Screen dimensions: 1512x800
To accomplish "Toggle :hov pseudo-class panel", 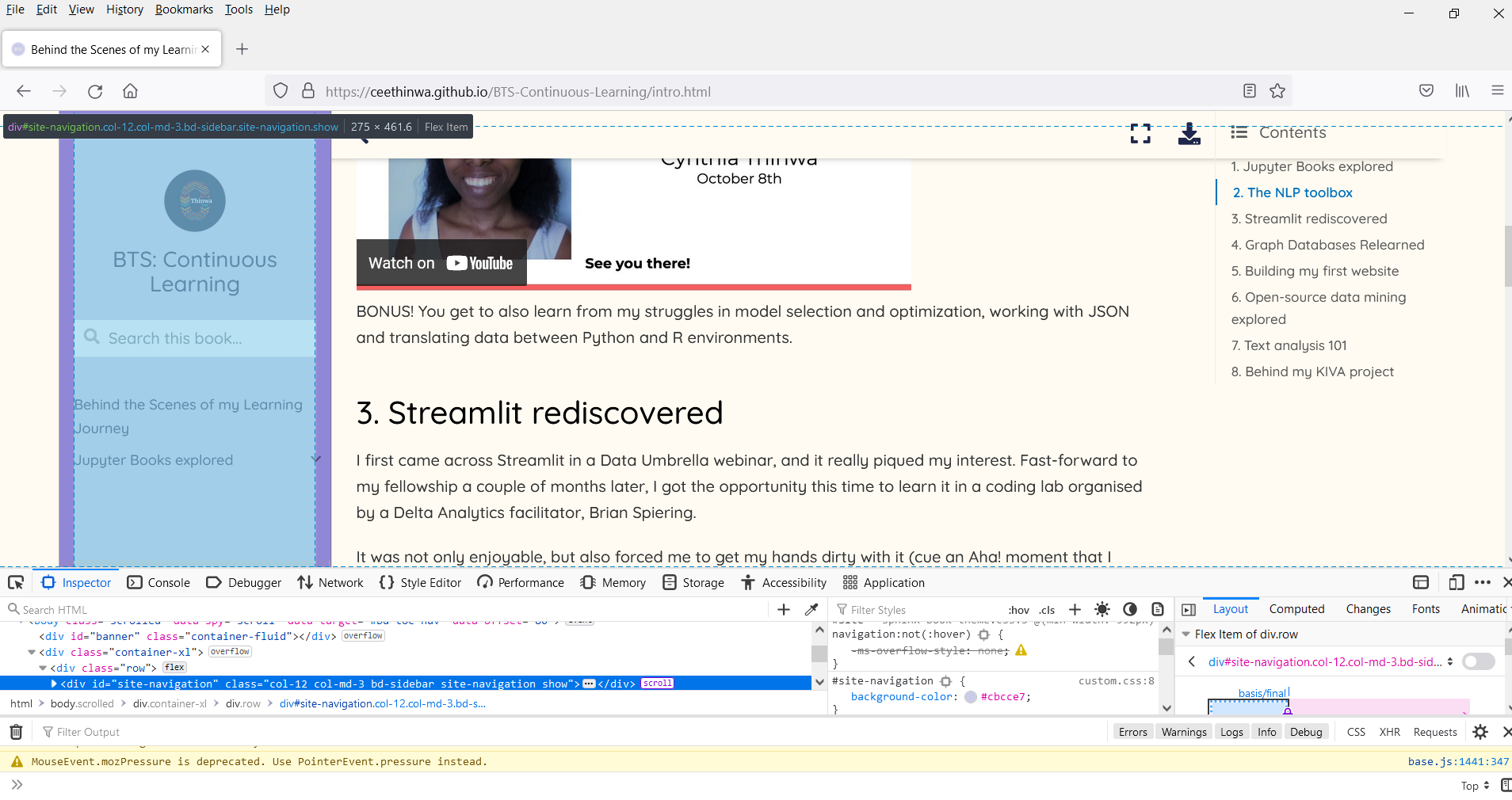I will coord(1018,610).
